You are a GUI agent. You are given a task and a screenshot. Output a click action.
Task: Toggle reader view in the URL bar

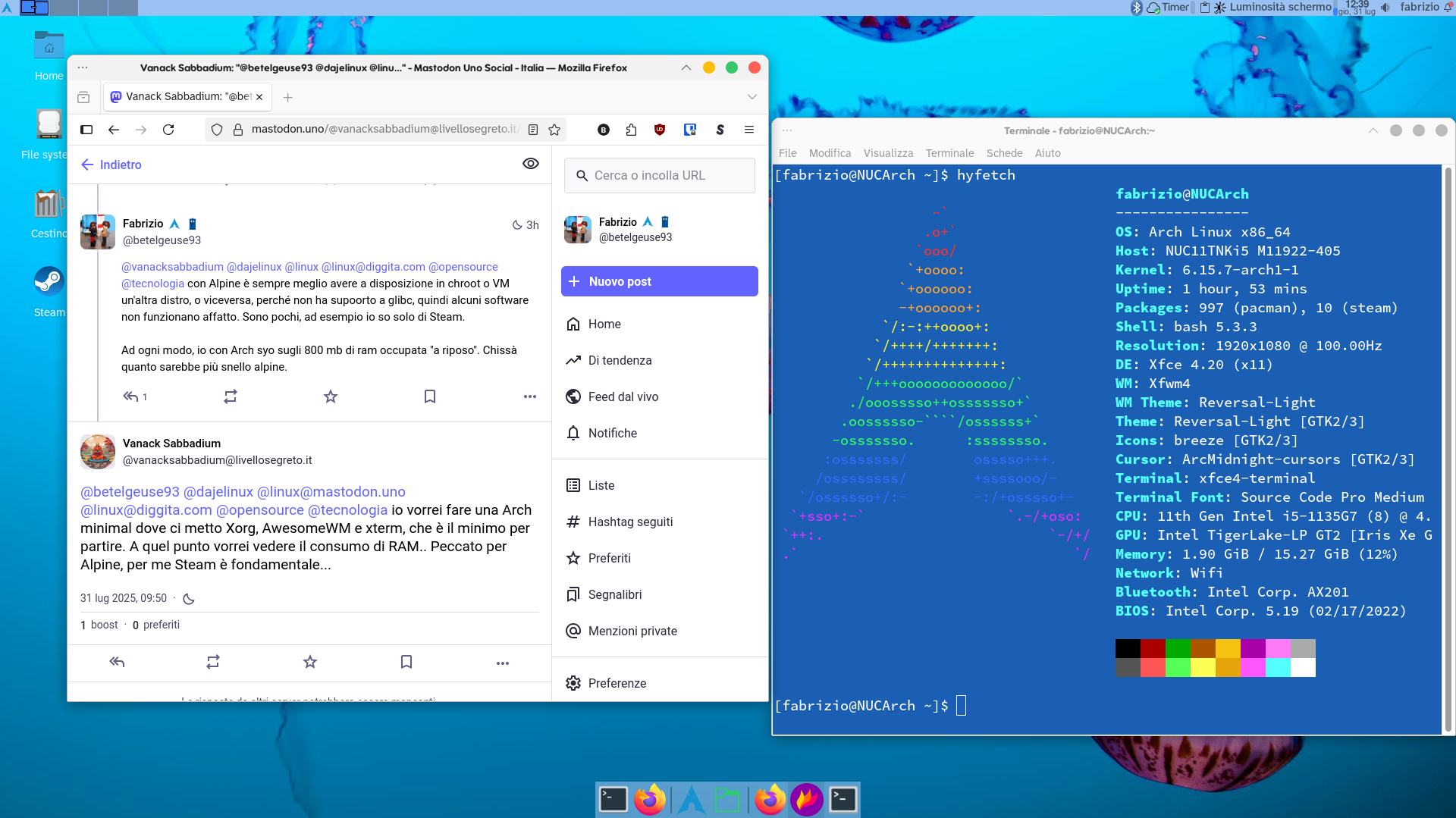click(533, 130)
